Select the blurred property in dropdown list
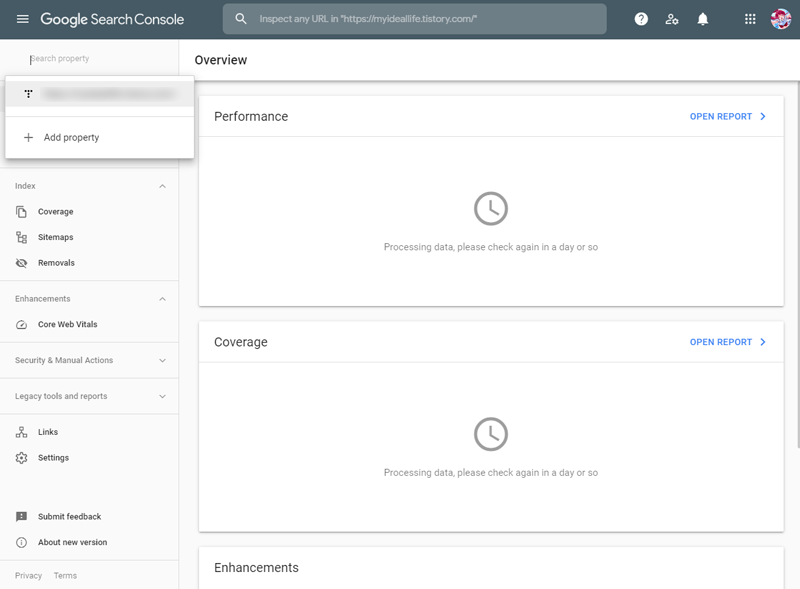This screenshot has height=589, width=800. click(99, 94)
